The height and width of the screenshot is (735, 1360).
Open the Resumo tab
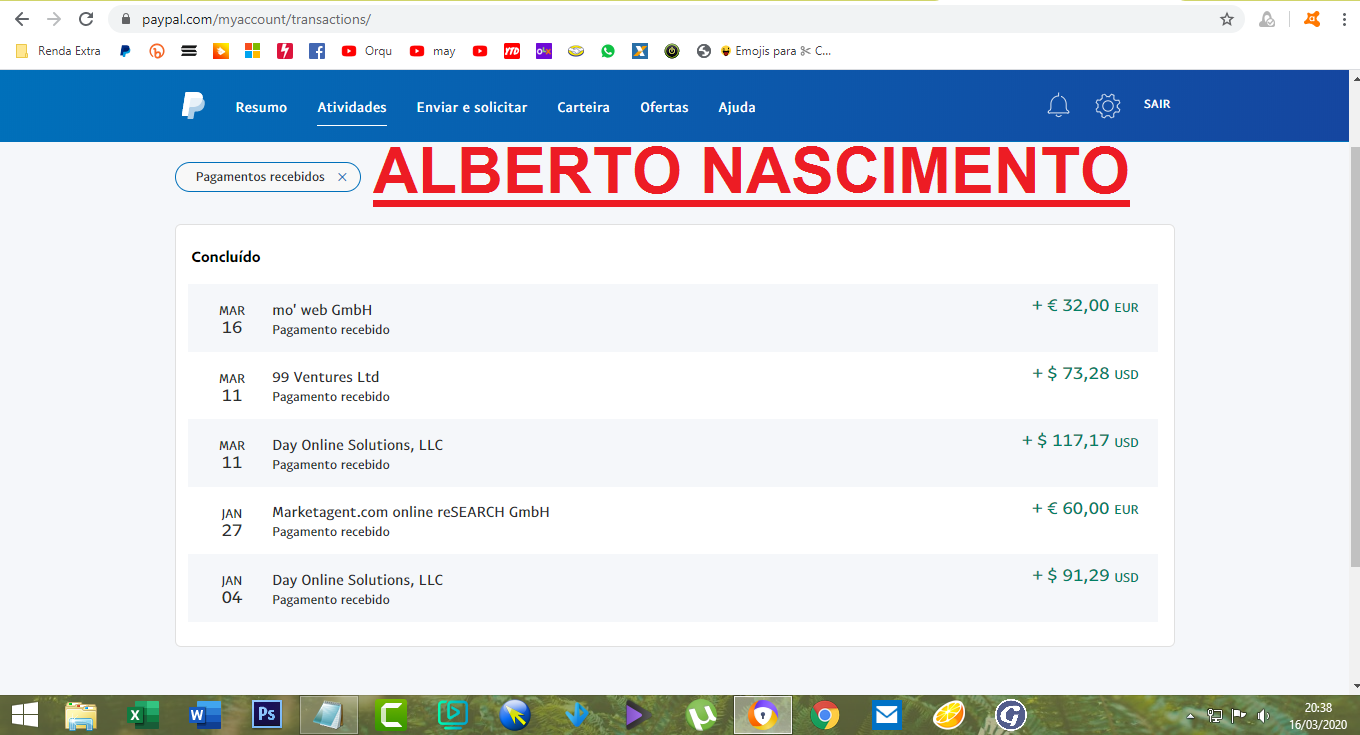(261, 107)
